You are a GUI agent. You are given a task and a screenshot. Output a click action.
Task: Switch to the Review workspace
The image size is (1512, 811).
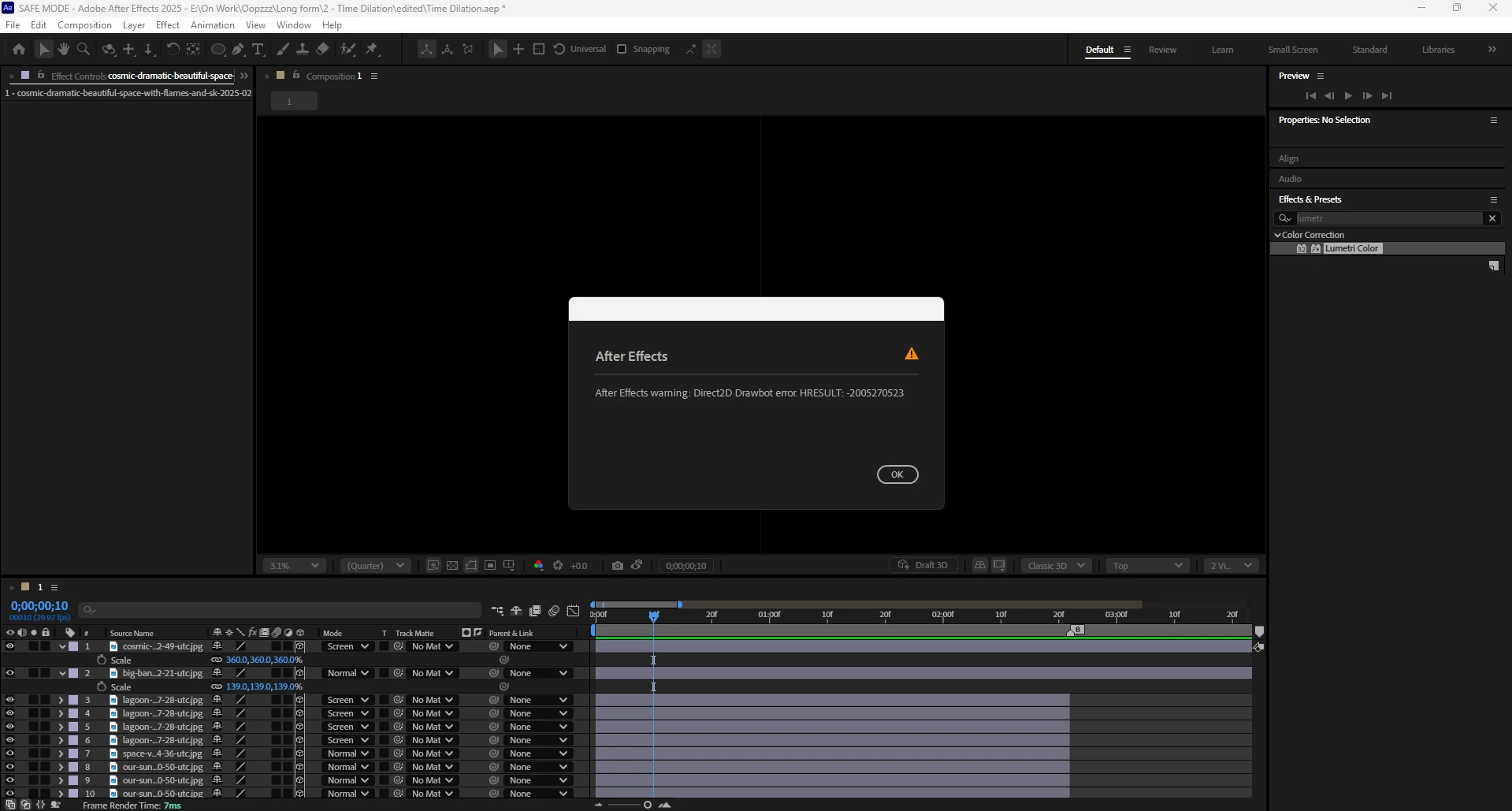point(1162,50)
